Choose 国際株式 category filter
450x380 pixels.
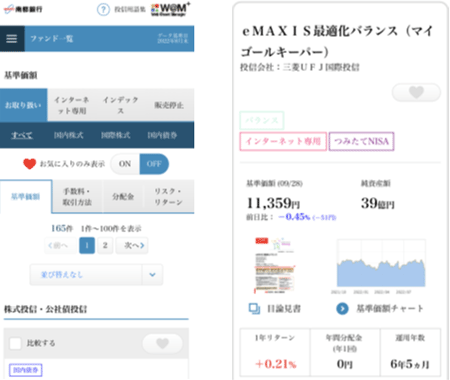[x=116, y=135]
